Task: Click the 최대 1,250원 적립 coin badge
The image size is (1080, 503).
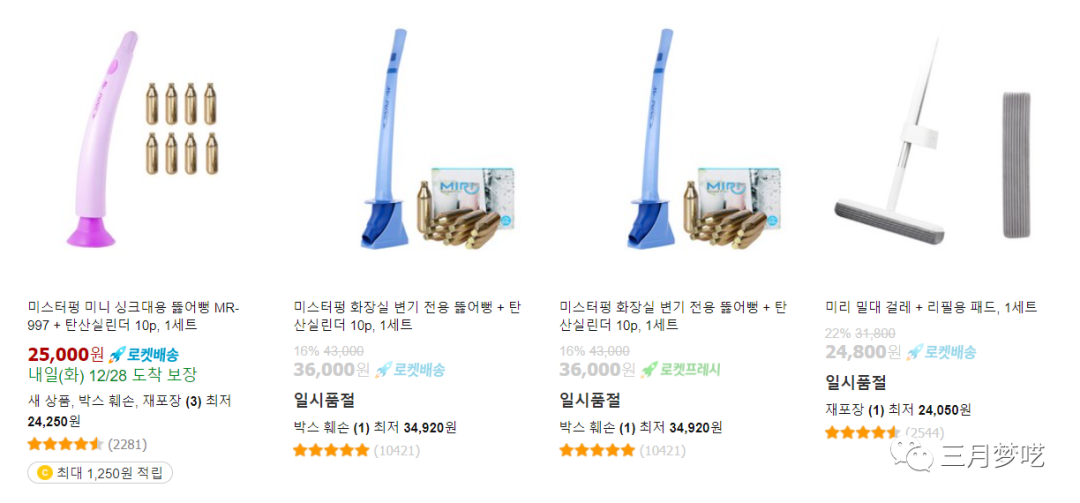Action: click(101, 473)
